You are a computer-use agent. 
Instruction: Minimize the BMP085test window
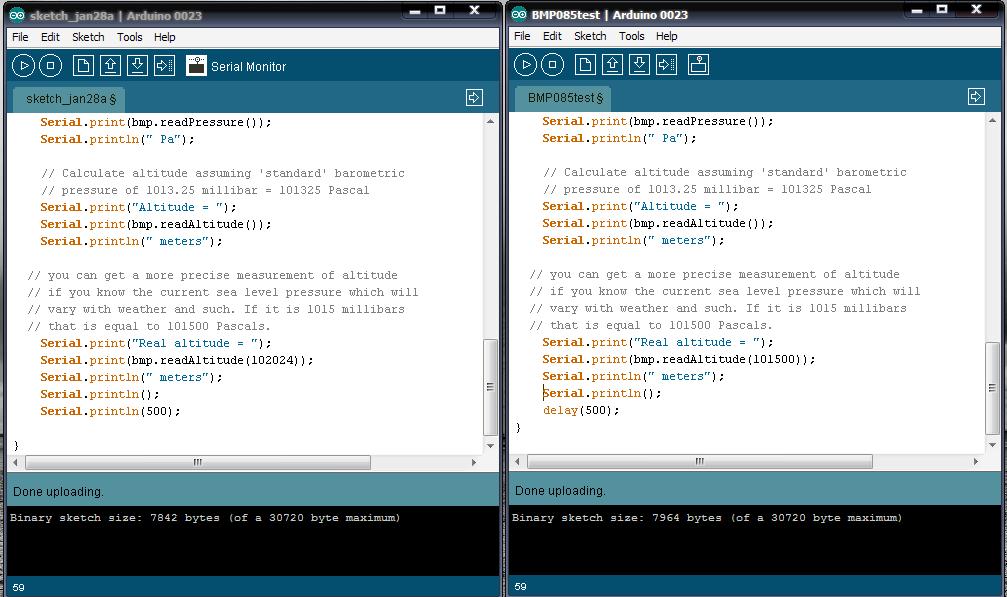(917, 10)
